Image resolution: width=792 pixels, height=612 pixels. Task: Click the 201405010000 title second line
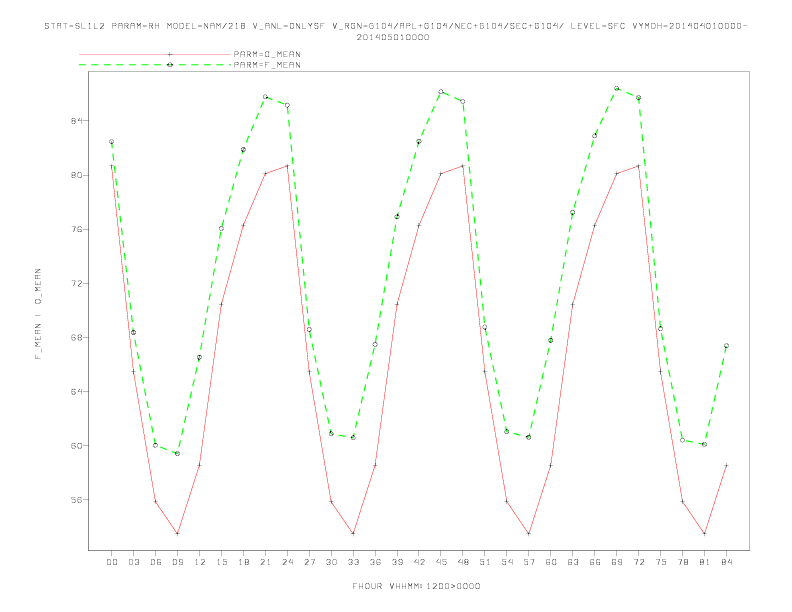coord(393,37)
